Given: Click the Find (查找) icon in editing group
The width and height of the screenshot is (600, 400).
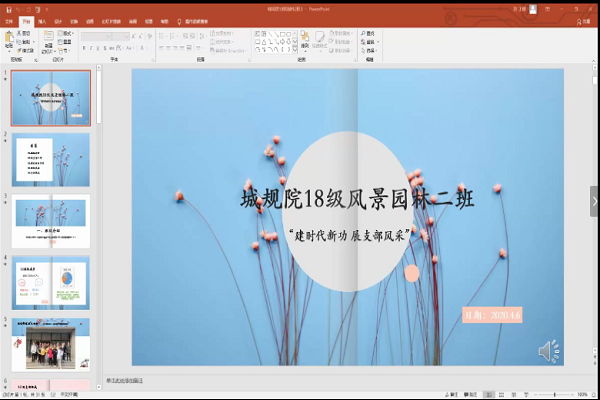Looking at the screenshot, I should 366,33.
